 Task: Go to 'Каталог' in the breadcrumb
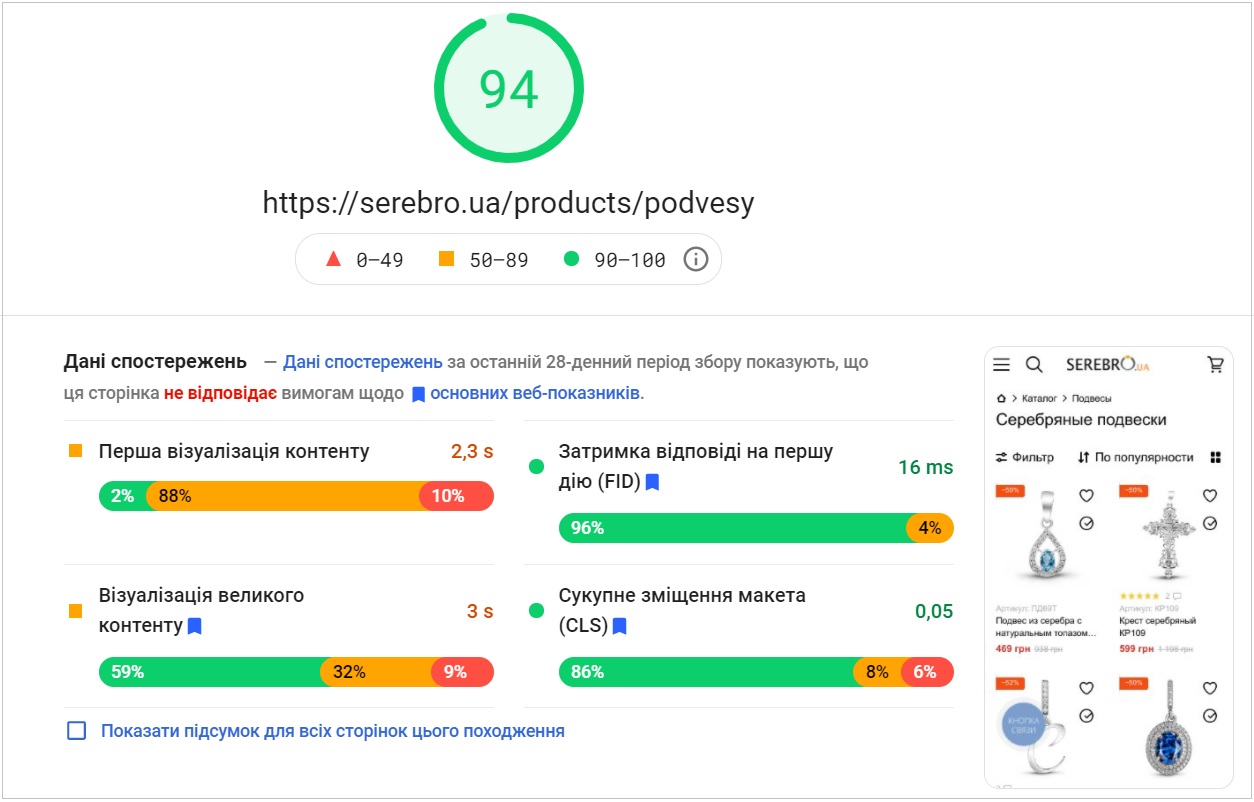coord(1039,398)
